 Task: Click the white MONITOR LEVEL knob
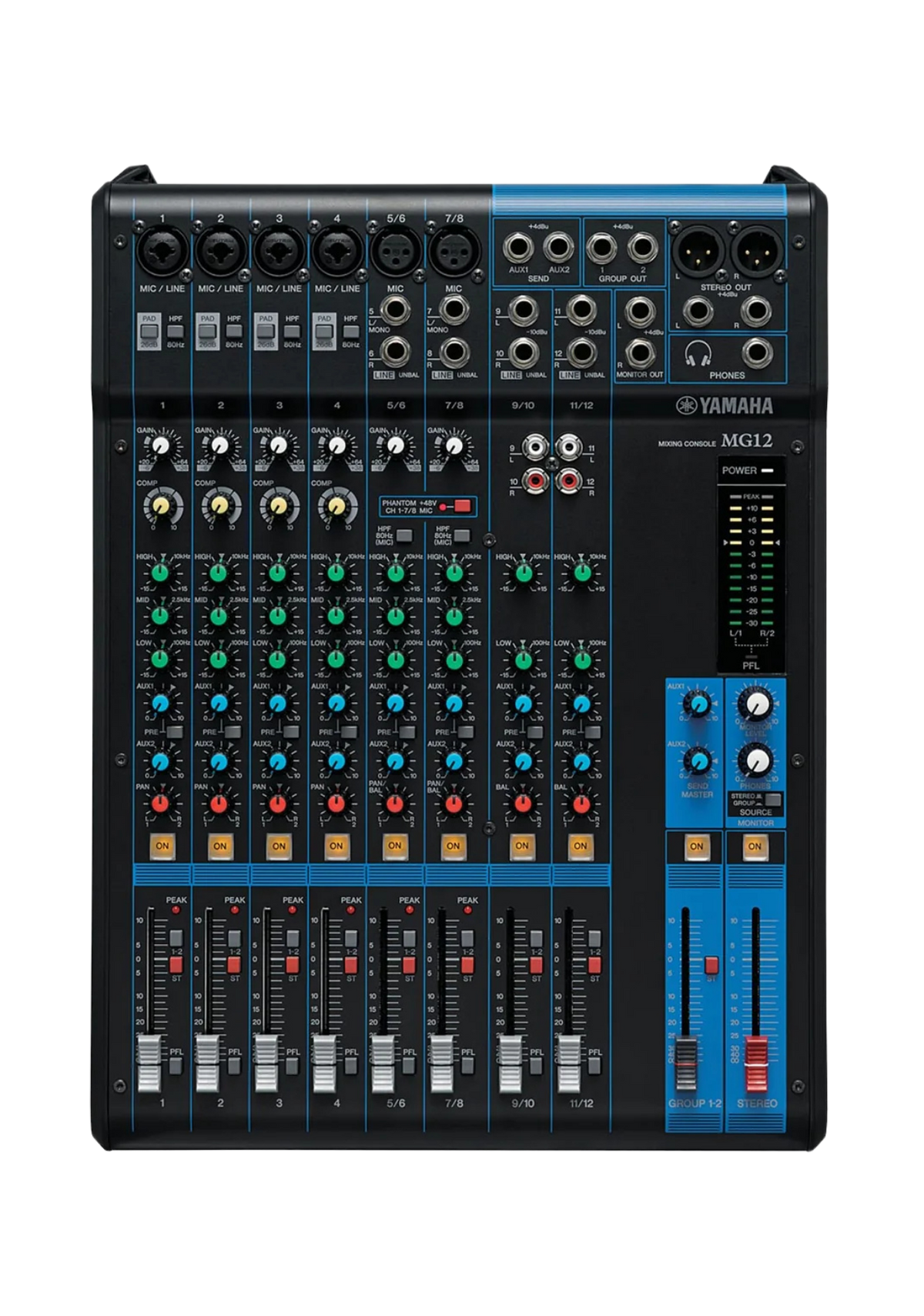pyautogui.click(x=757, y=703)
